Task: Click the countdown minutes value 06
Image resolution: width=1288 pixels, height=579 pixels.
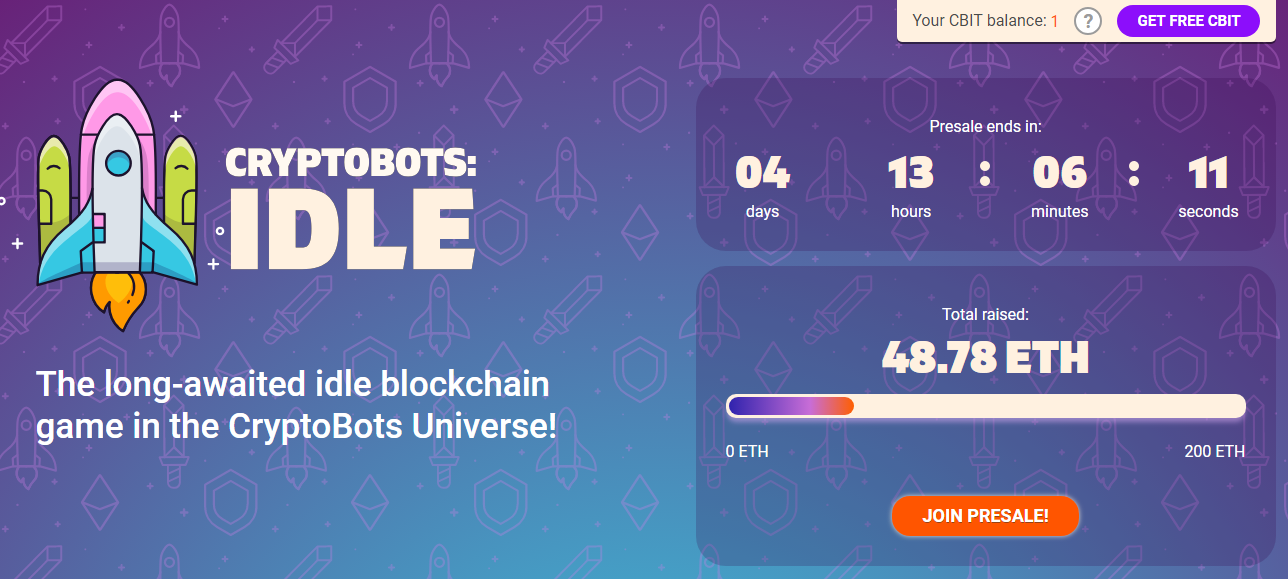Action: [1059, 174]
